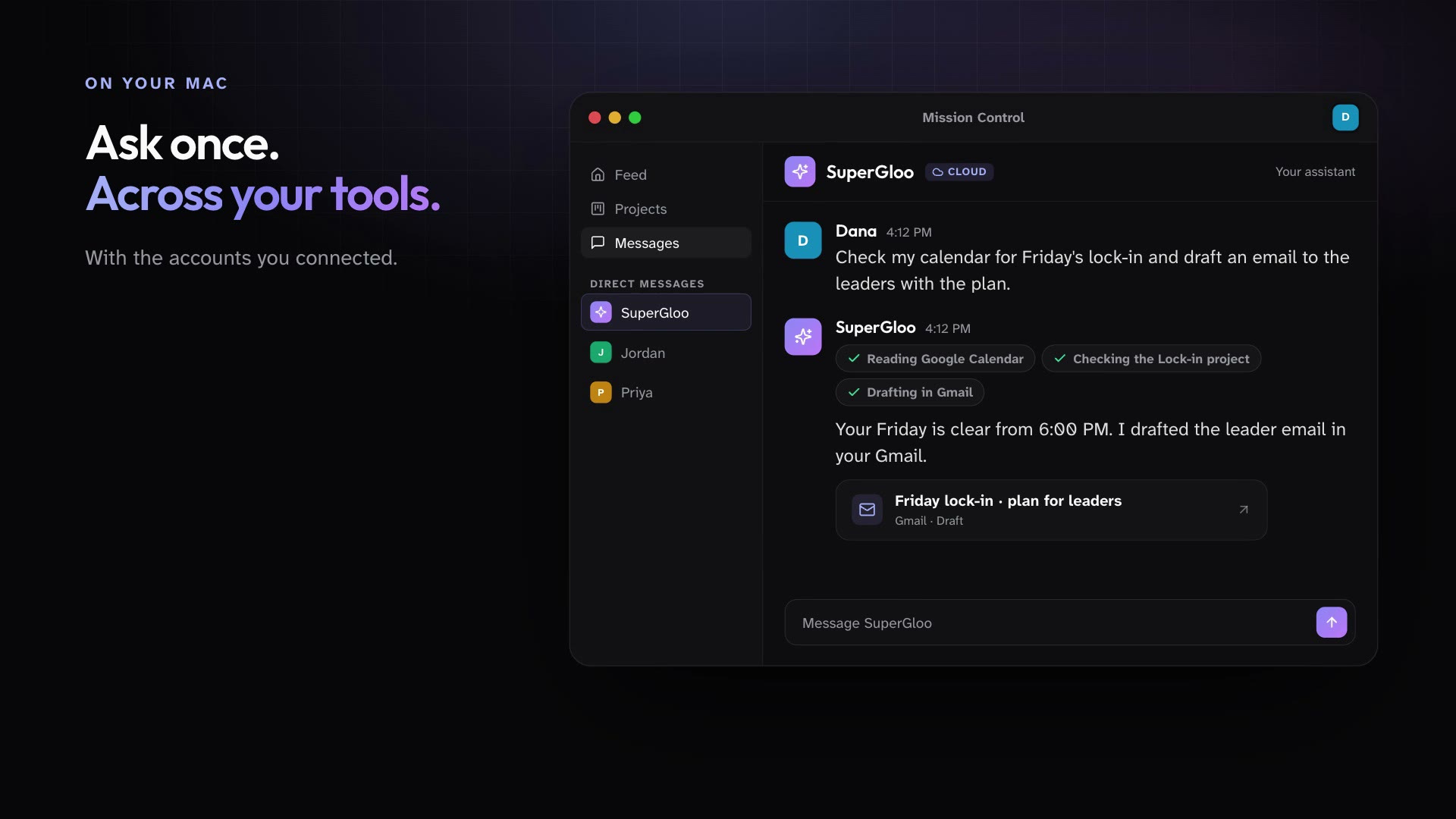Click the Gmail · Draft subtitle
1456x819 pixels.
click(x=928, y=521)
